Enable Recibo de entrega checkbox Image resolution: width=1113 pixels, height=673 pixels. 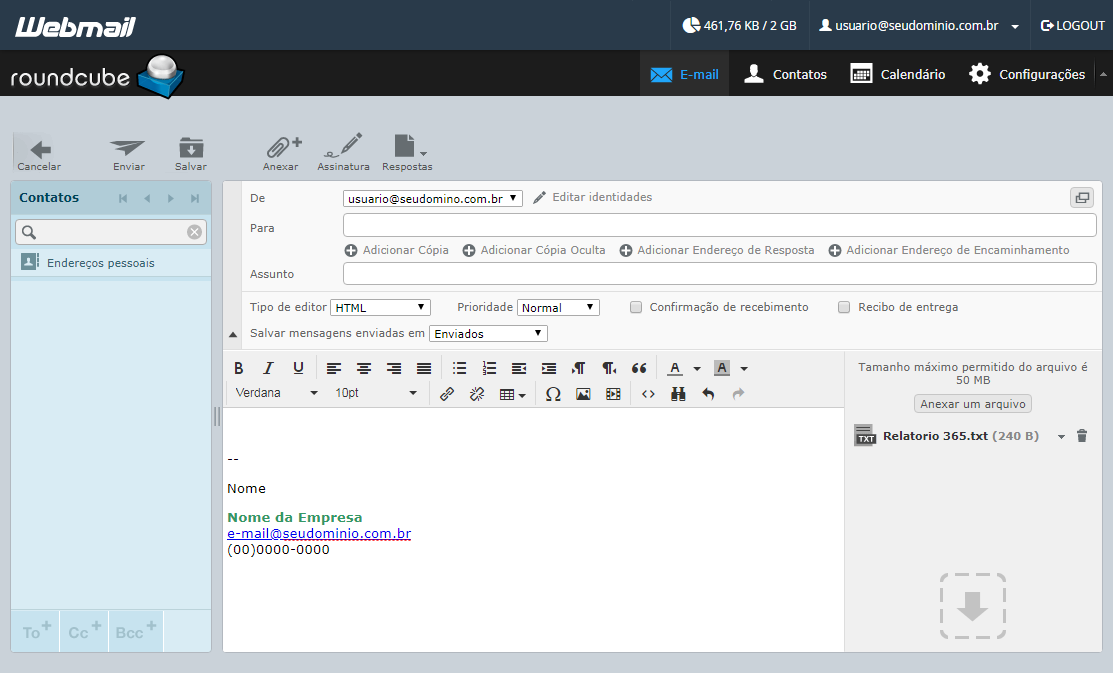[844, 307]
